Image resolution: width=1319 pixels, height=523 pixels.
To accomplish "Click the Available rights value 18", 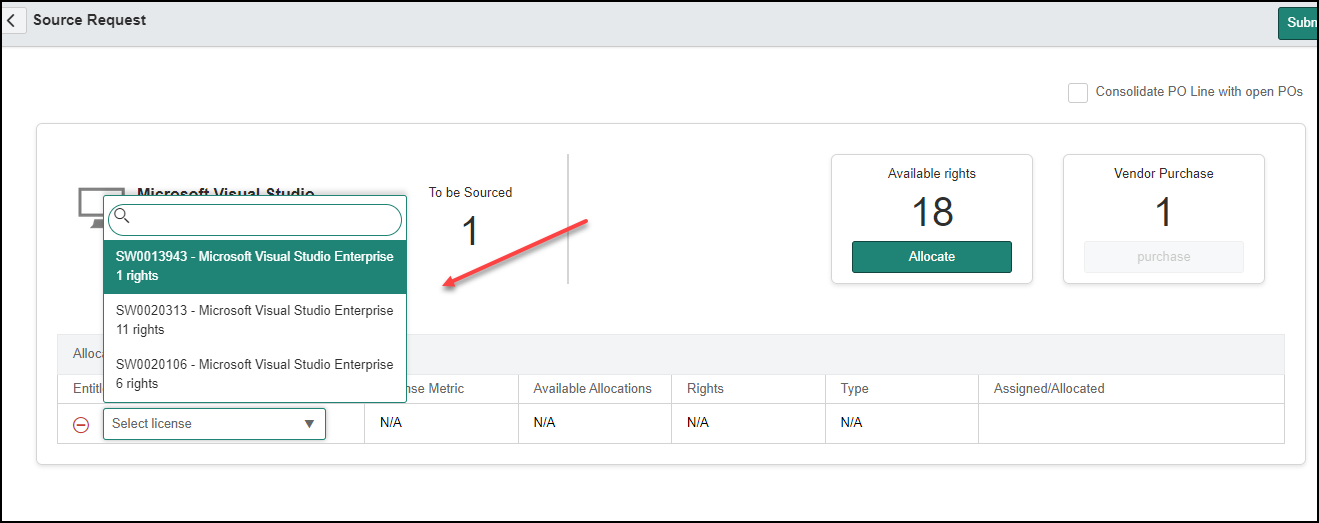I will pyautogui.click(x=932, y=212).
